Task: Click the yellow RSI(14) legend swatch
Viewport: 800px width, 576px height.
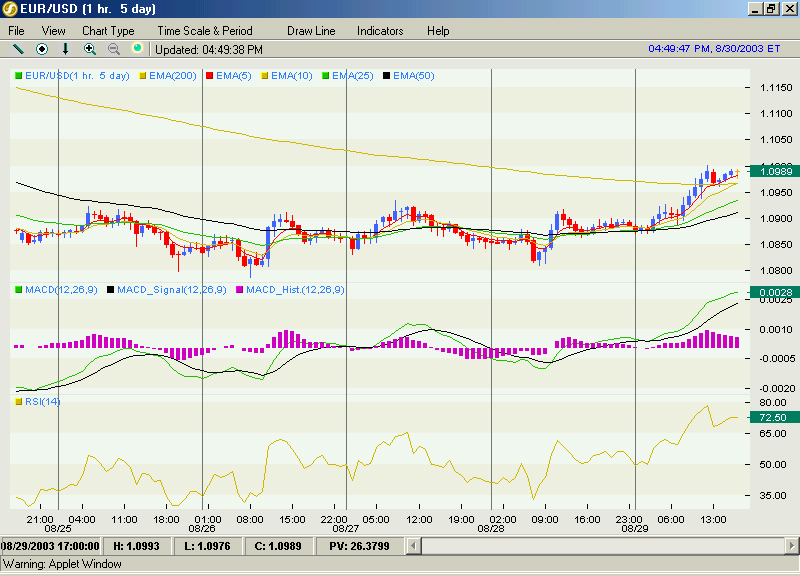Action: point(19,402)
